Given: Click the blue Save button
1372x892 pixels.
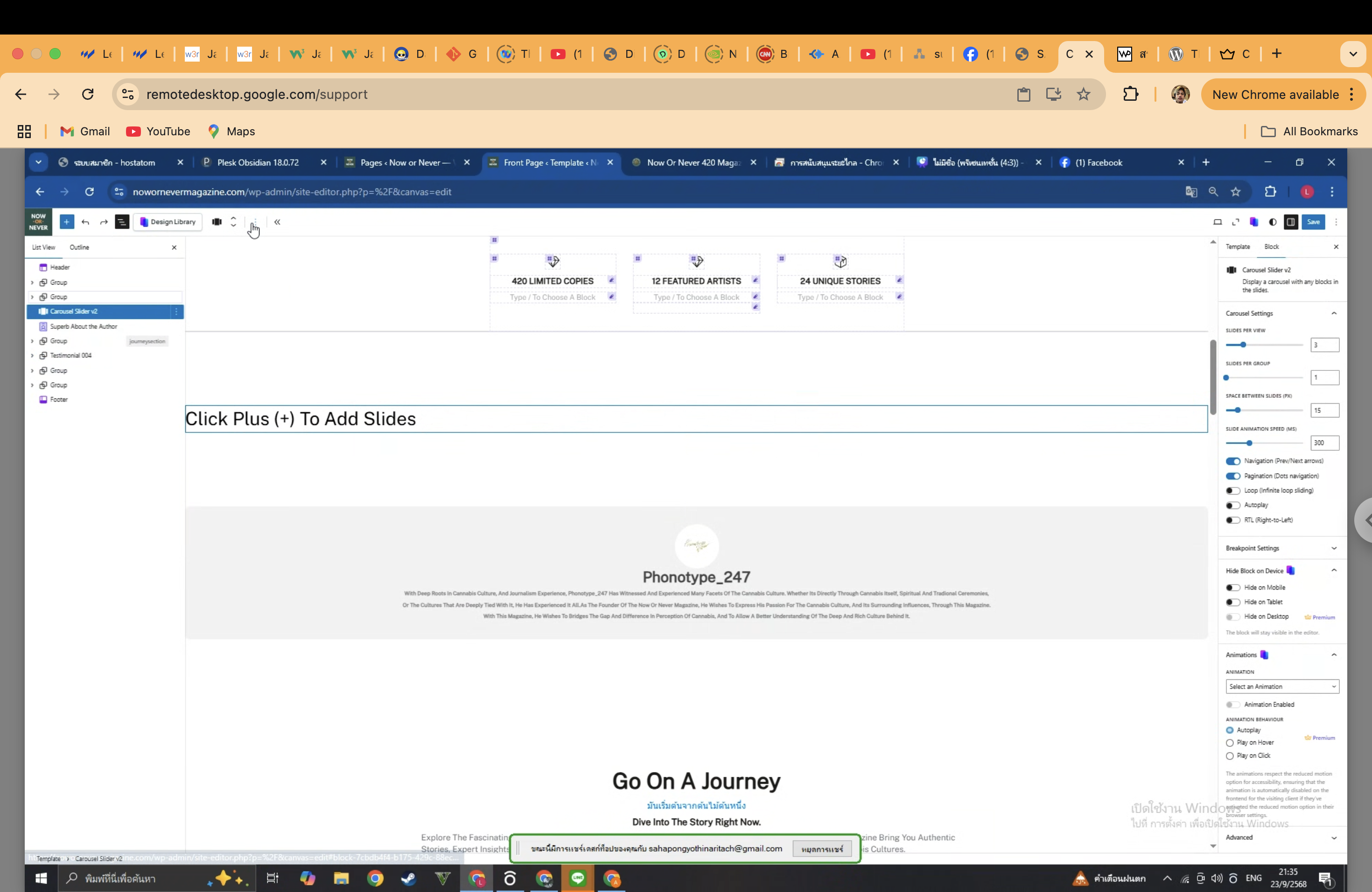Looking at the screenshot, I should point(1313,222).
